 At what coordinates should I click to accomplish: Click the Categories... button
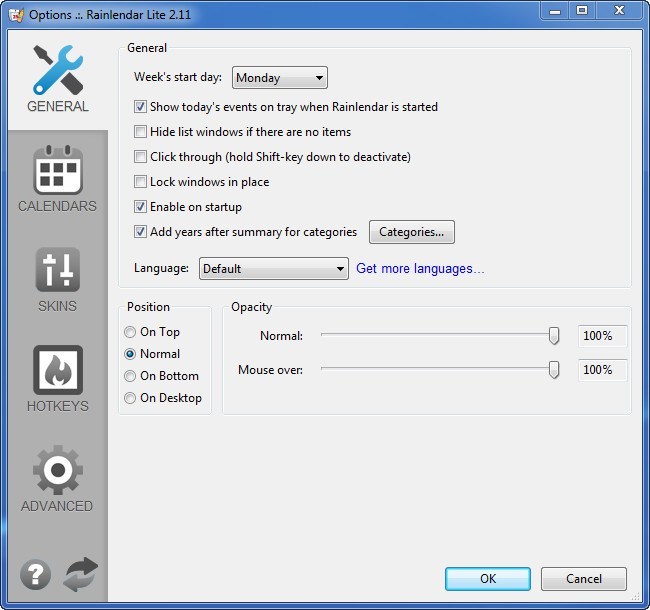[412, 232]
